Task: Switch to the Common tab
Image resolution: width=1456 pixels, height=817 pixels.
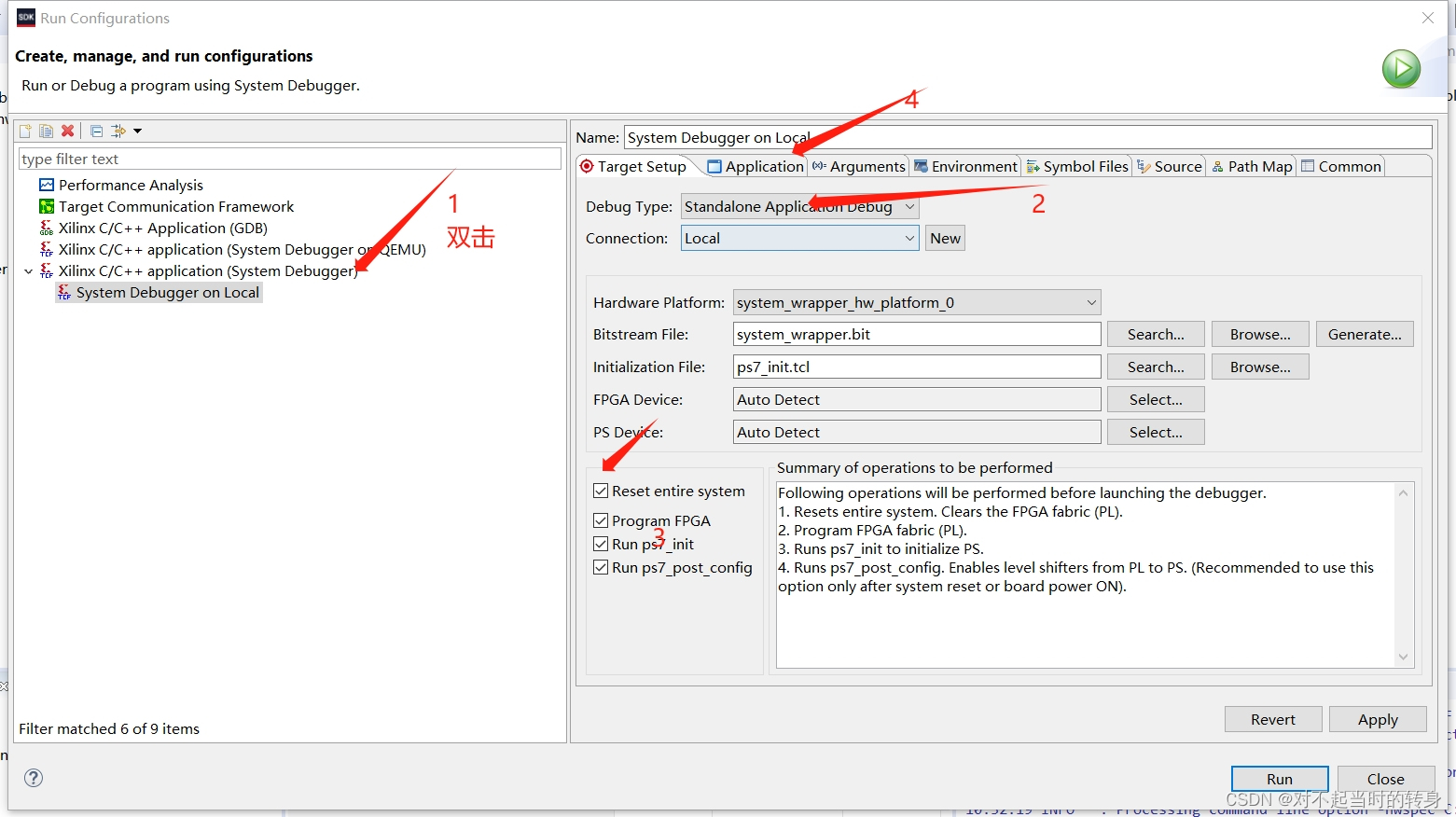Action: point(1341,166)
